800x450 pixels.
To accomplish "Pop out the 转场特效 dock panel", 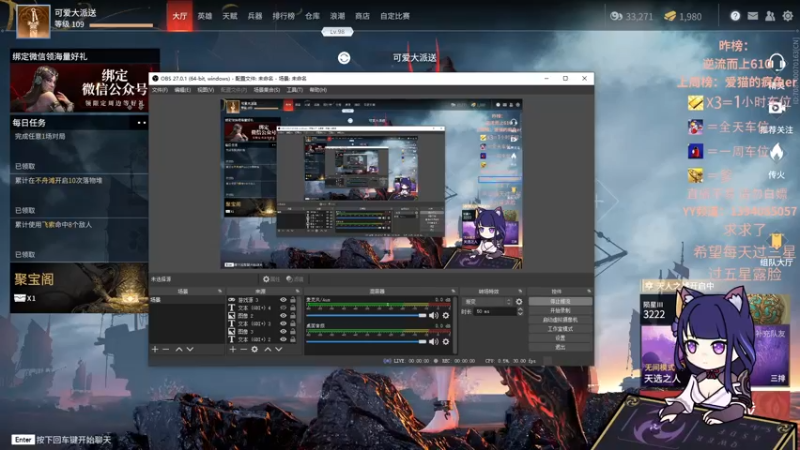I will (x=520, y=291).
